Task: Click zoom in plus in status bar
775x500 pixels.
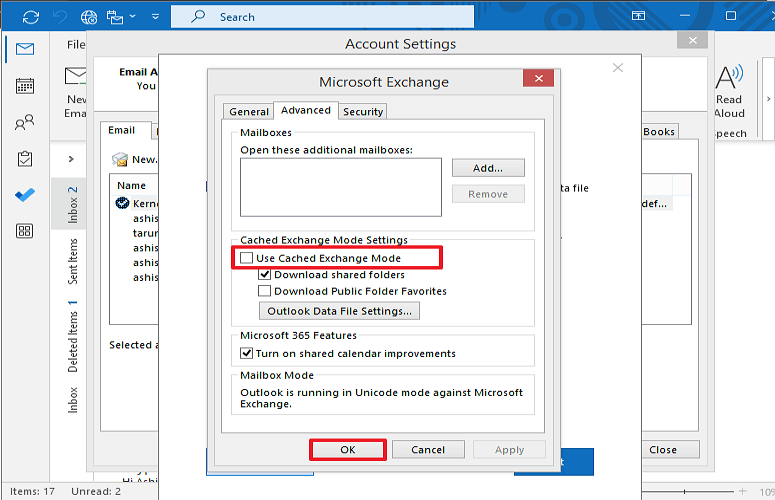Action: coord(742,491)
